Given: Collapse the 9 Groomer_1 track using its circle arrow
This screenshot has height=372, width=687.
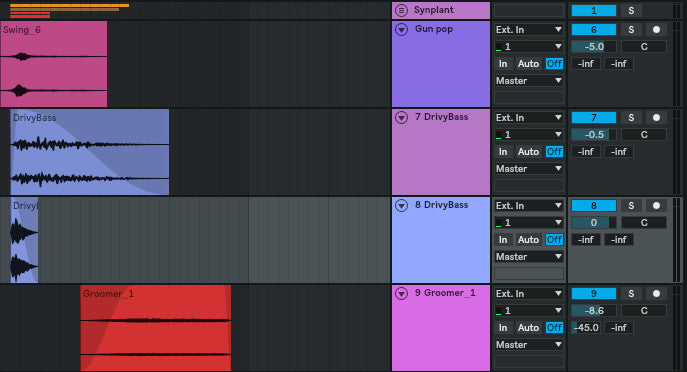Looking at the screenshot, I should 401,294.
